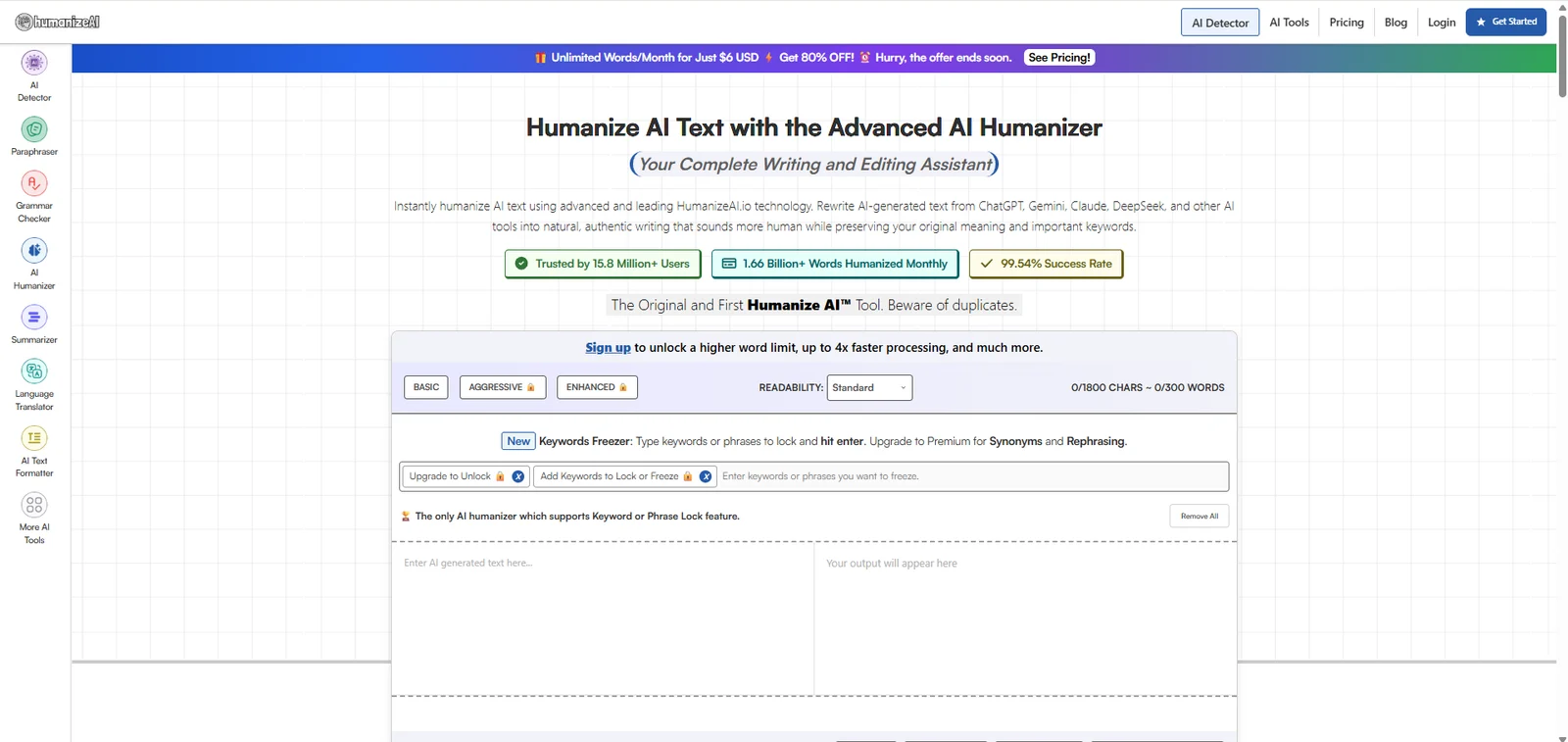
Task: Open the Language Translator icon
Action: (x=34, y=371)
